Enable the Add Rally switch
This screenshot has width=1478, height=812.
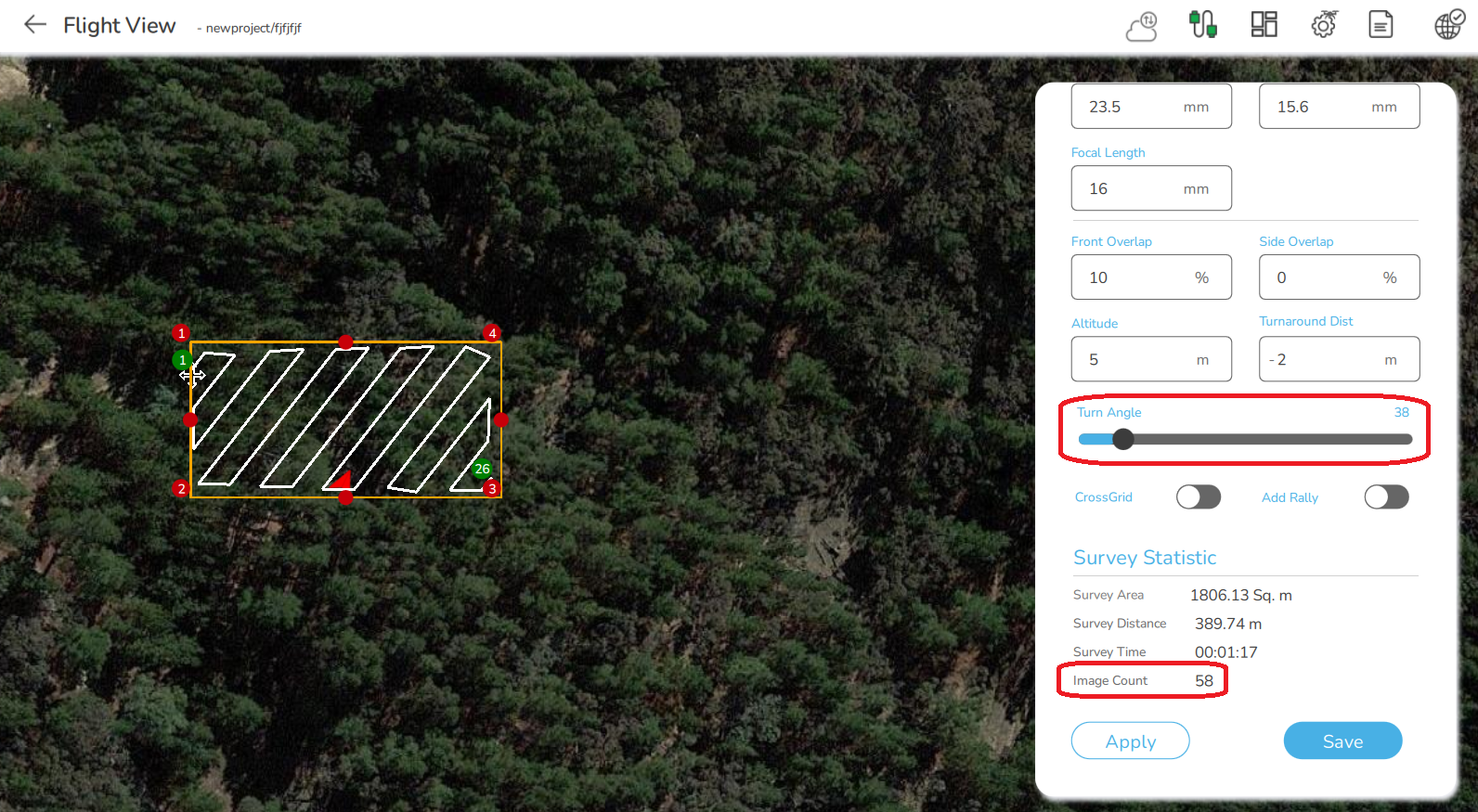[1387, 497]
